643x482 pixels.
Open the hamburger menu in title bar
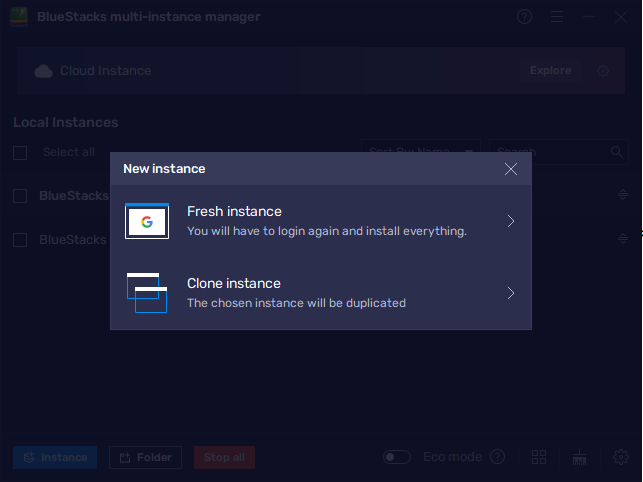pos(557,17)
